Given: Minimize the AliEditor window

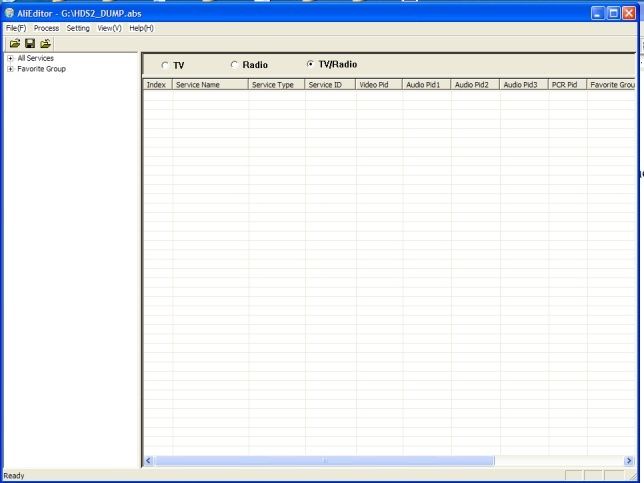Looking at the screenshot, I should pyautogui.click(x=598, y=13).
